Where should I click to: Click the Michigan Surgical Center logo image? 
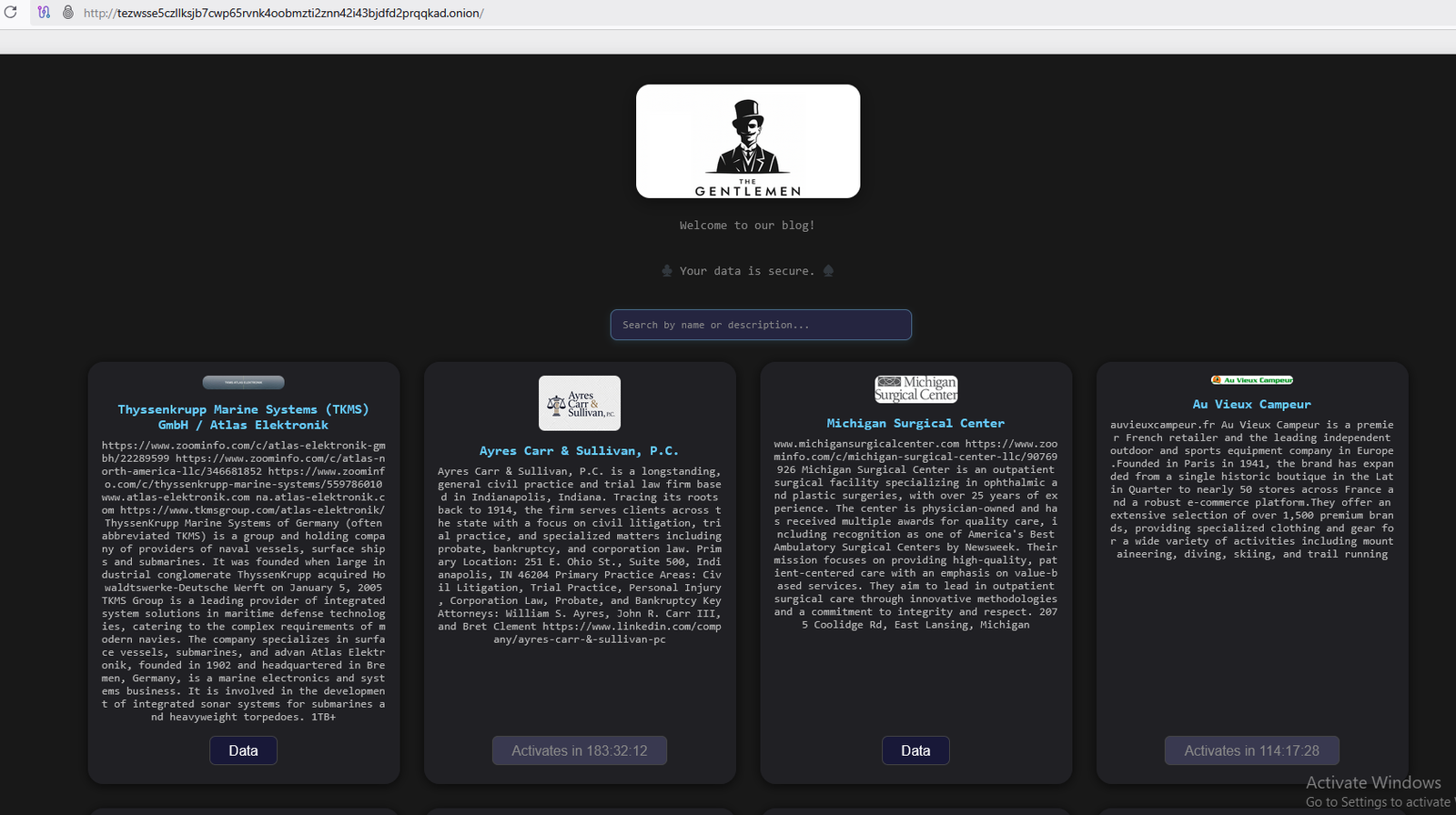point(916,388)
